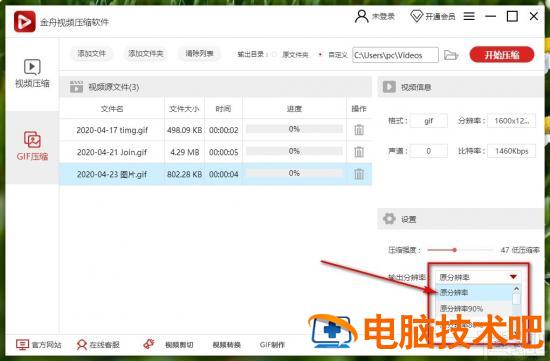Select 原文件夹 output radio option
Image resolution: width=550 pixels, height=361 pixels.
(275, 55)
